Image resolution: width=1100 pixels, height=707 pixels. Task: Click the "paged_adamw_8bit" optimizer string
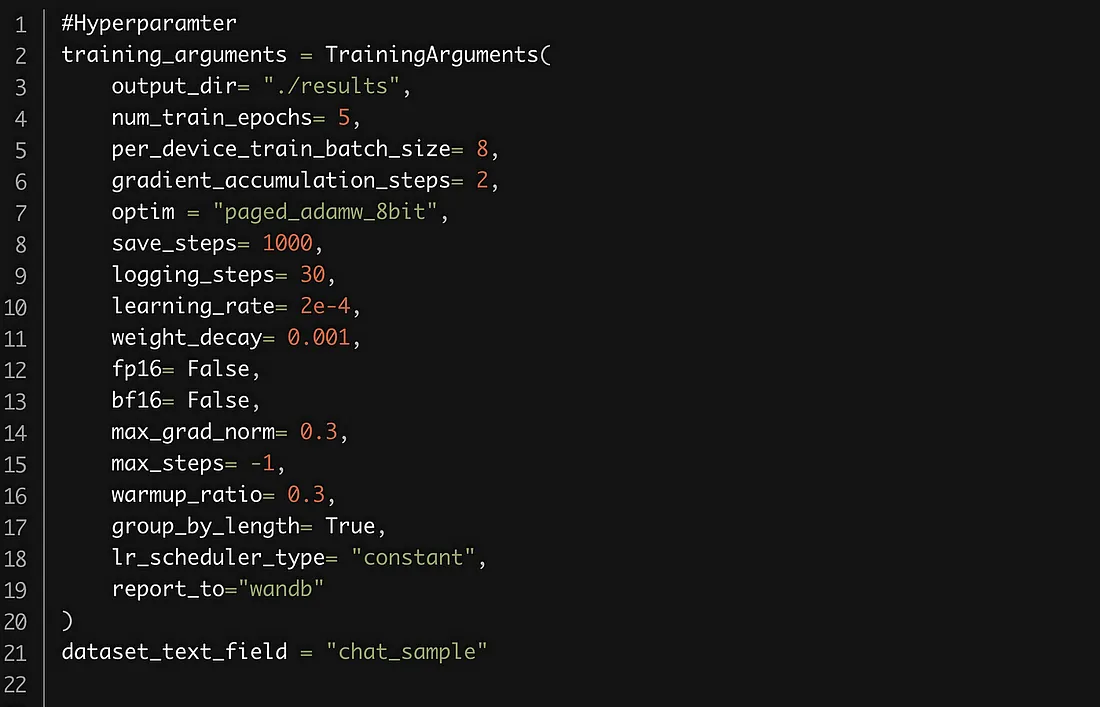(x=324, y=212)
